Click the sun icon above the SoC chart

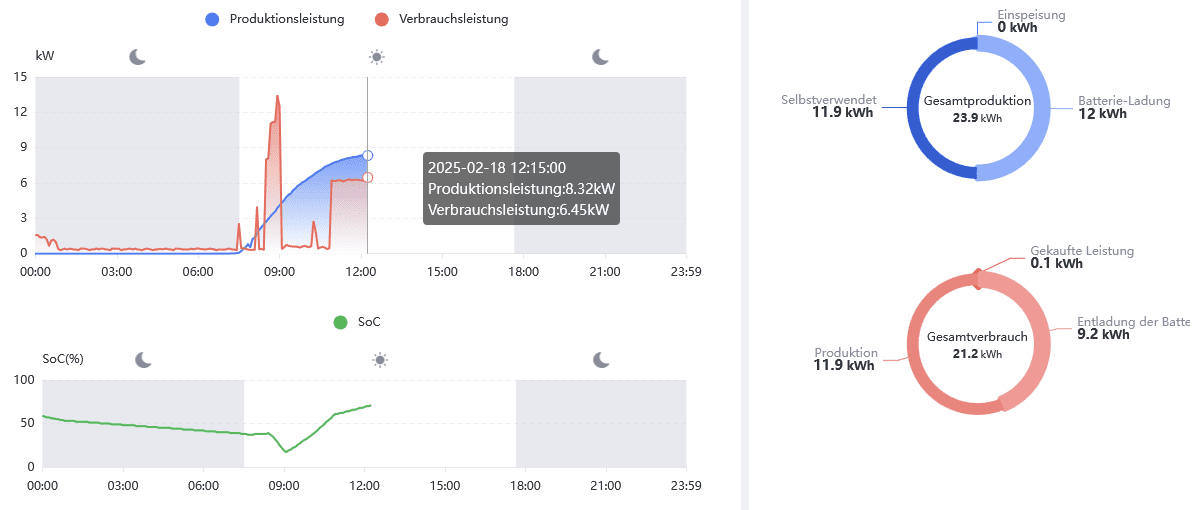[x=379, y=359]
